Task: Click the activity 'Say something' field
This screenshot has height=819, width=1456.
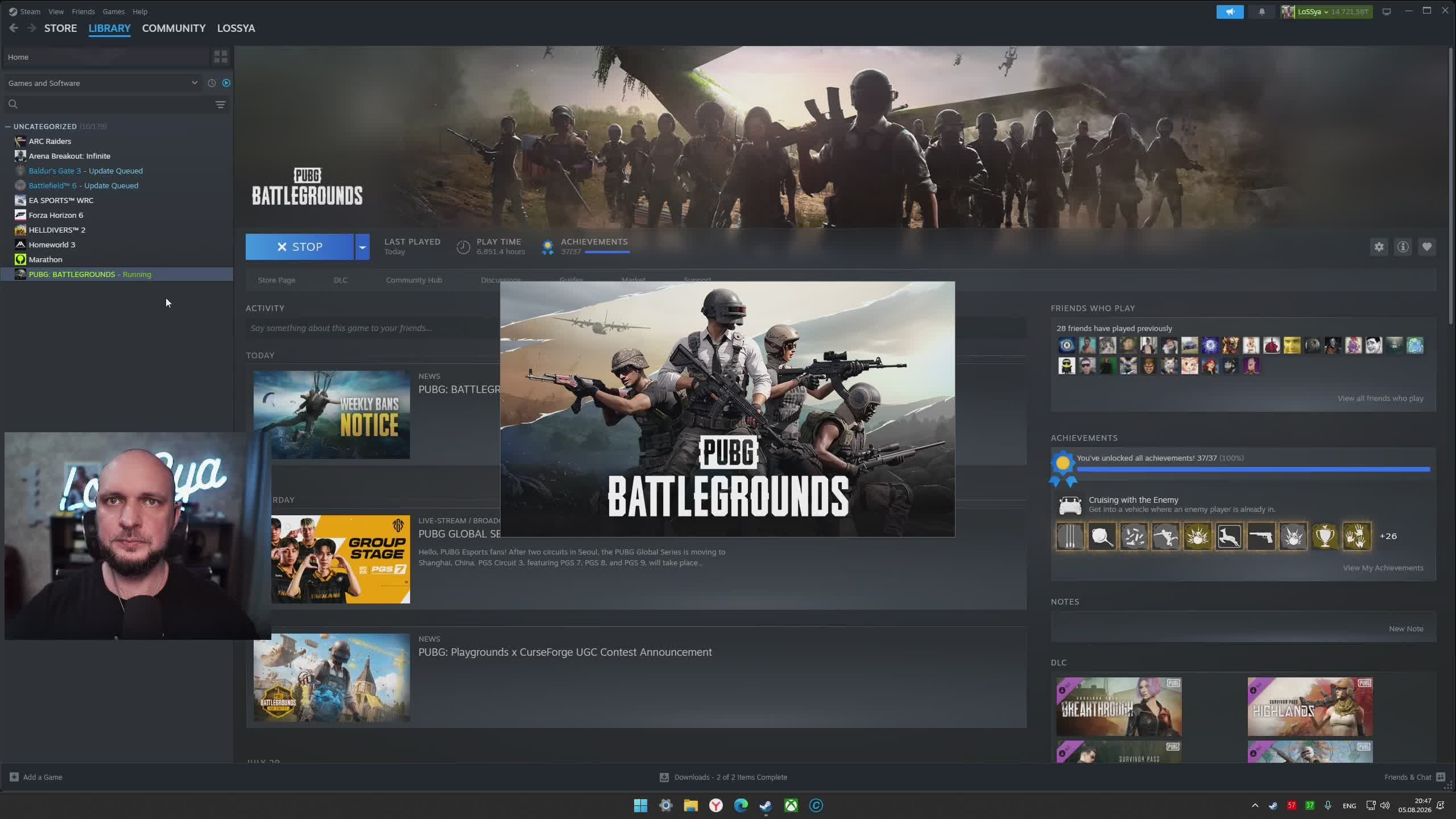Action: click(636, 328)
